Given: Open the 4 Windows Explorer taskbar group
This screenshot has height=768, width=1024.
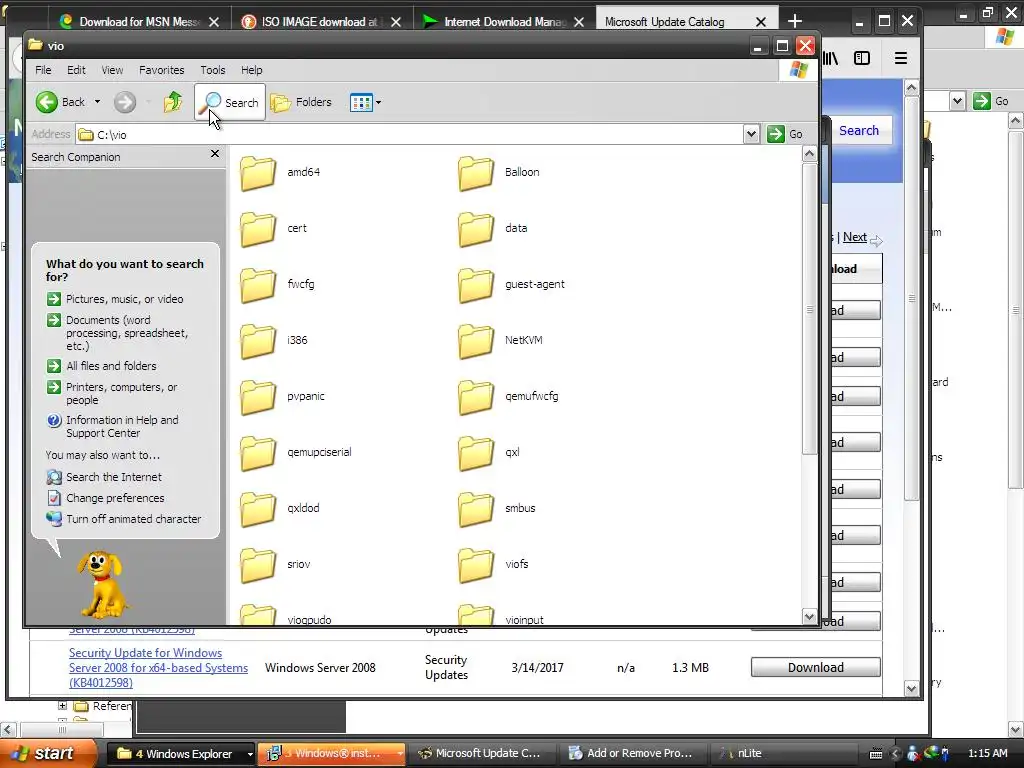Looking at the screenshot, I should 181,753.
